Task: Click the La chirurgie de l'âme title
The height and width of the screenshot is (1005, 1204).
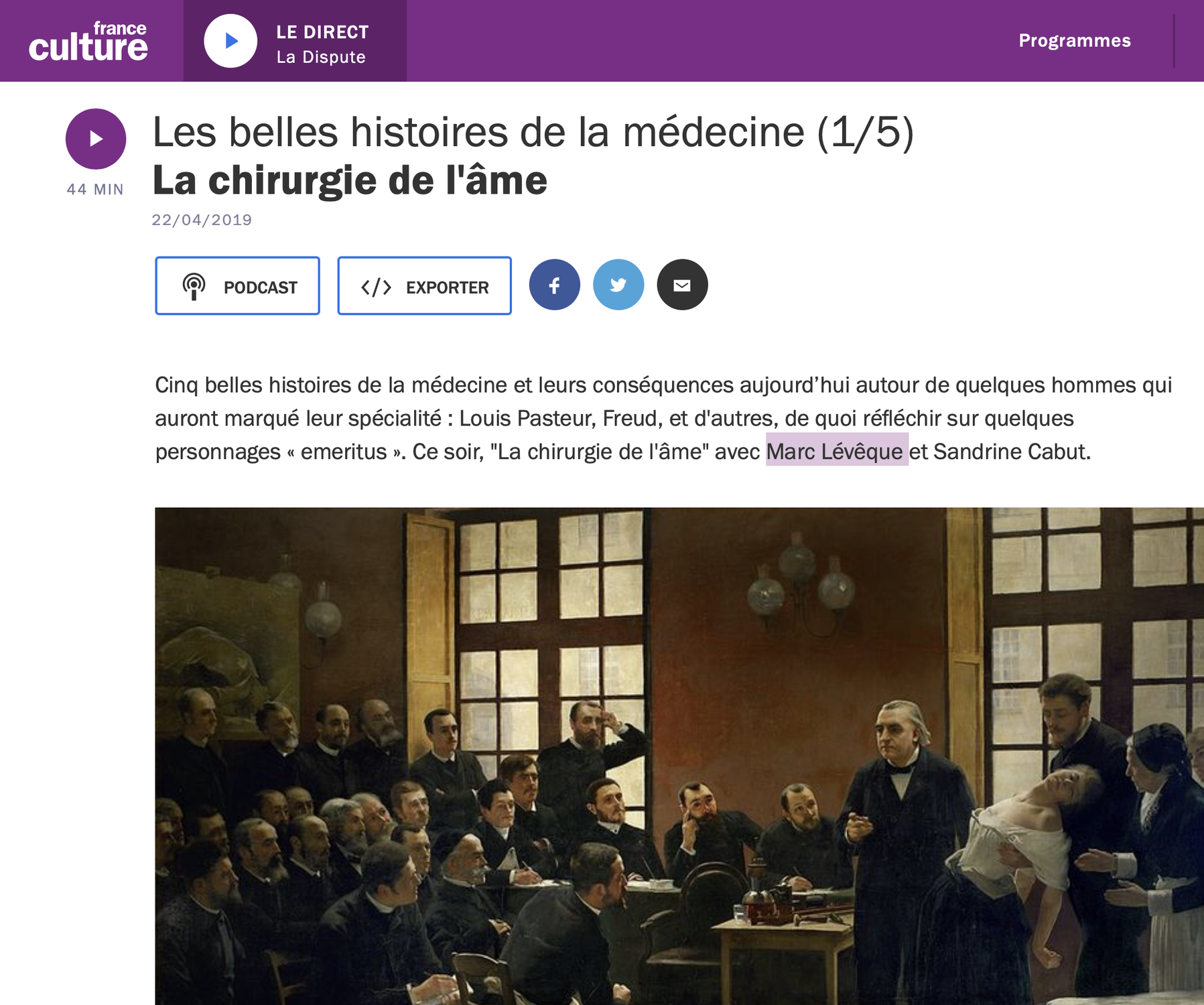Action: pos(350,181)
